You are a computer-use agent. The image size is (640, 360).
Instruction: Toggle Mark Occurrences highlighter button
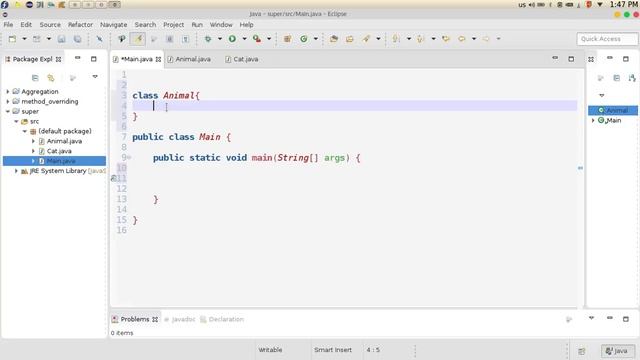pos(138,39)
